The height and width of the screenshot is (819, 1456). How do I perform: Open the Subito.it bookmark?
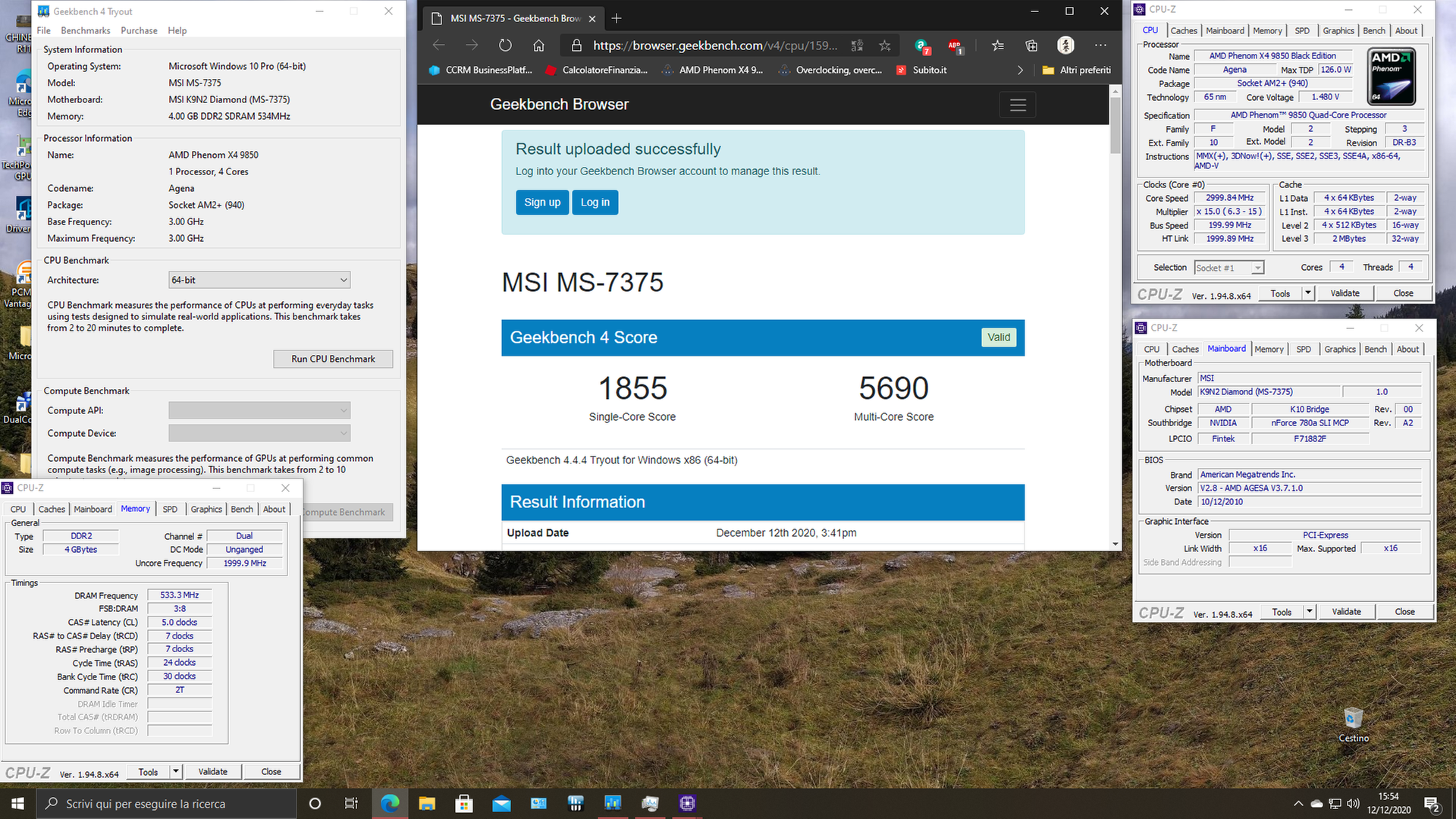(921, 70)
